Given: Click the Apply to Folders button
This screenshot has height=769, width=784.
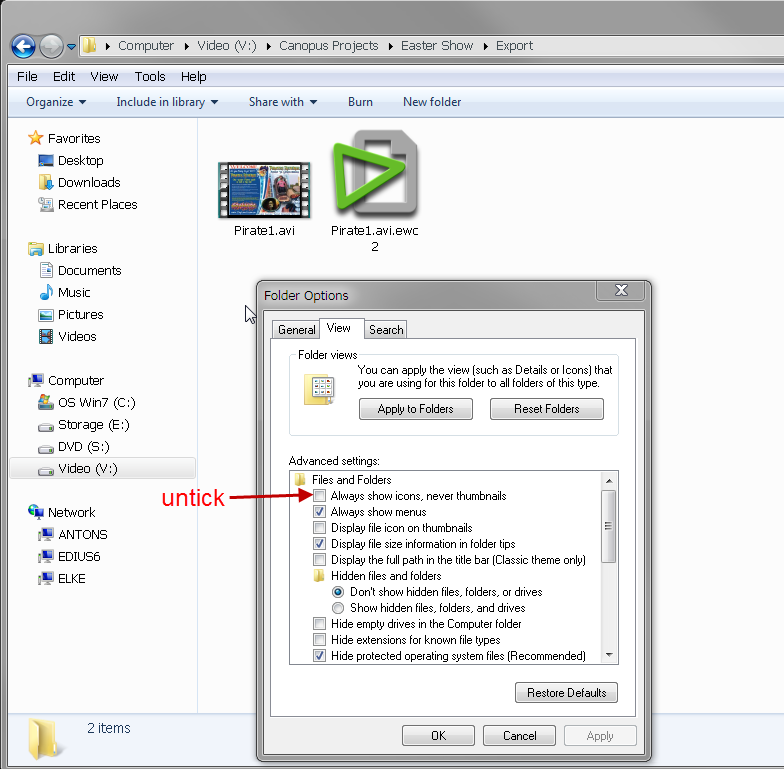Looking at the screenshot, I should click(x=416, y=409).
